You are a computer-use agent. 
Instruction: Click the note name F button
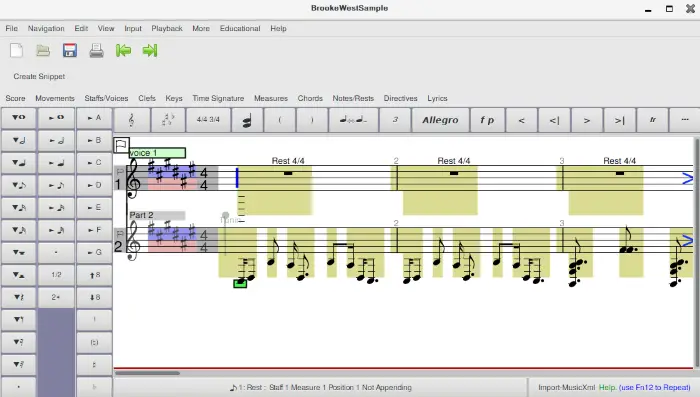[94, 230]
